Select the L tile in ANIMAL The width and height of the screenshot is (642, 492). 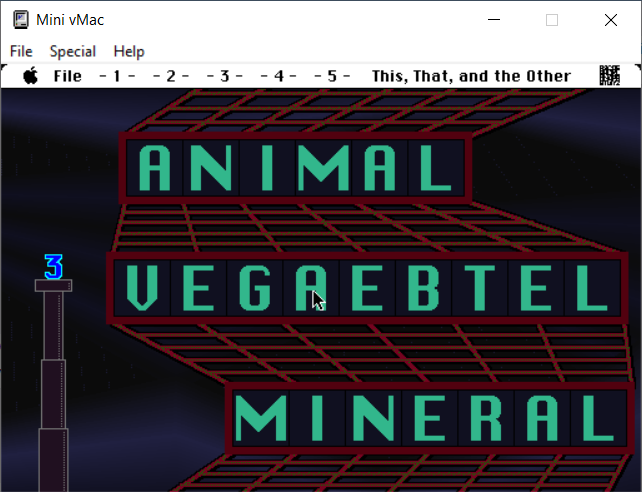pyautogui.click(x=436, y=168)
